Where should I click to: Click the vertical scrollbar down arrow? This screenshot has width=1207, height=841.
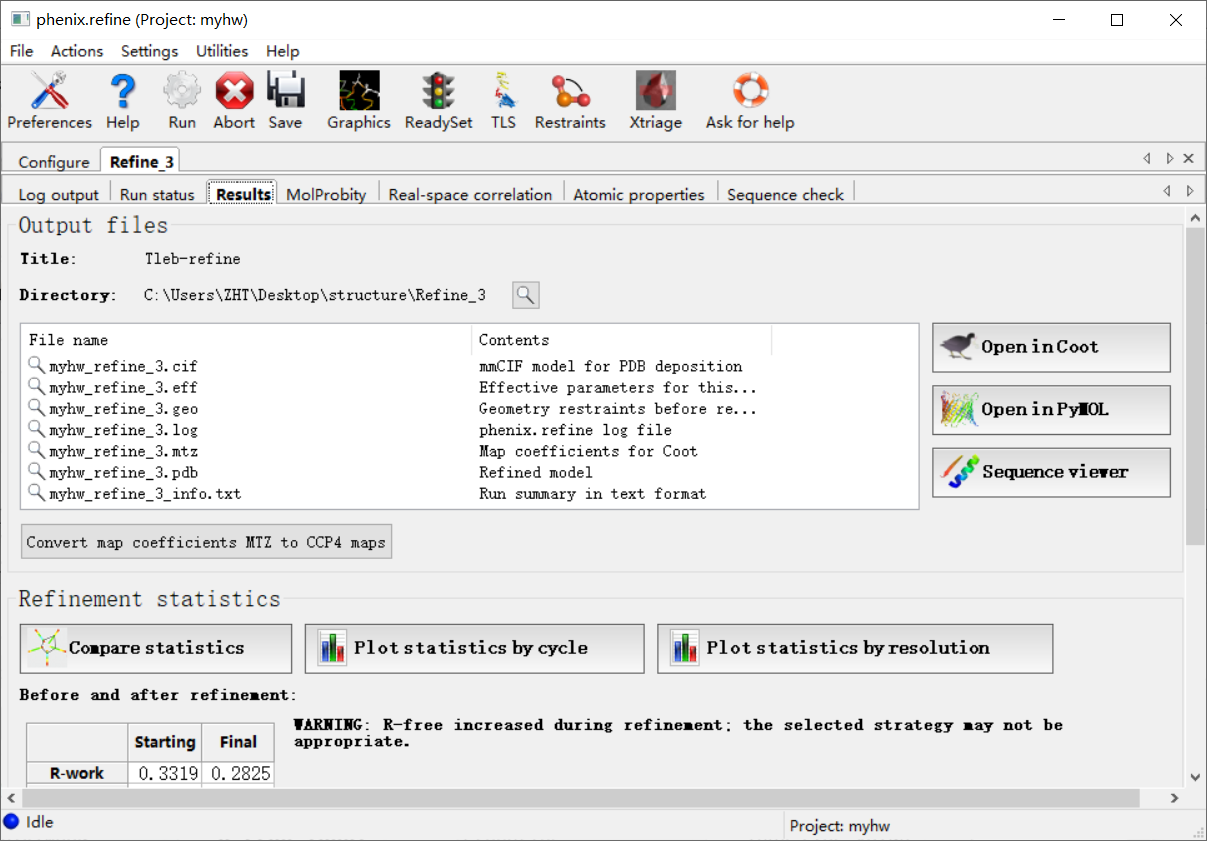tap(1196, 776)
